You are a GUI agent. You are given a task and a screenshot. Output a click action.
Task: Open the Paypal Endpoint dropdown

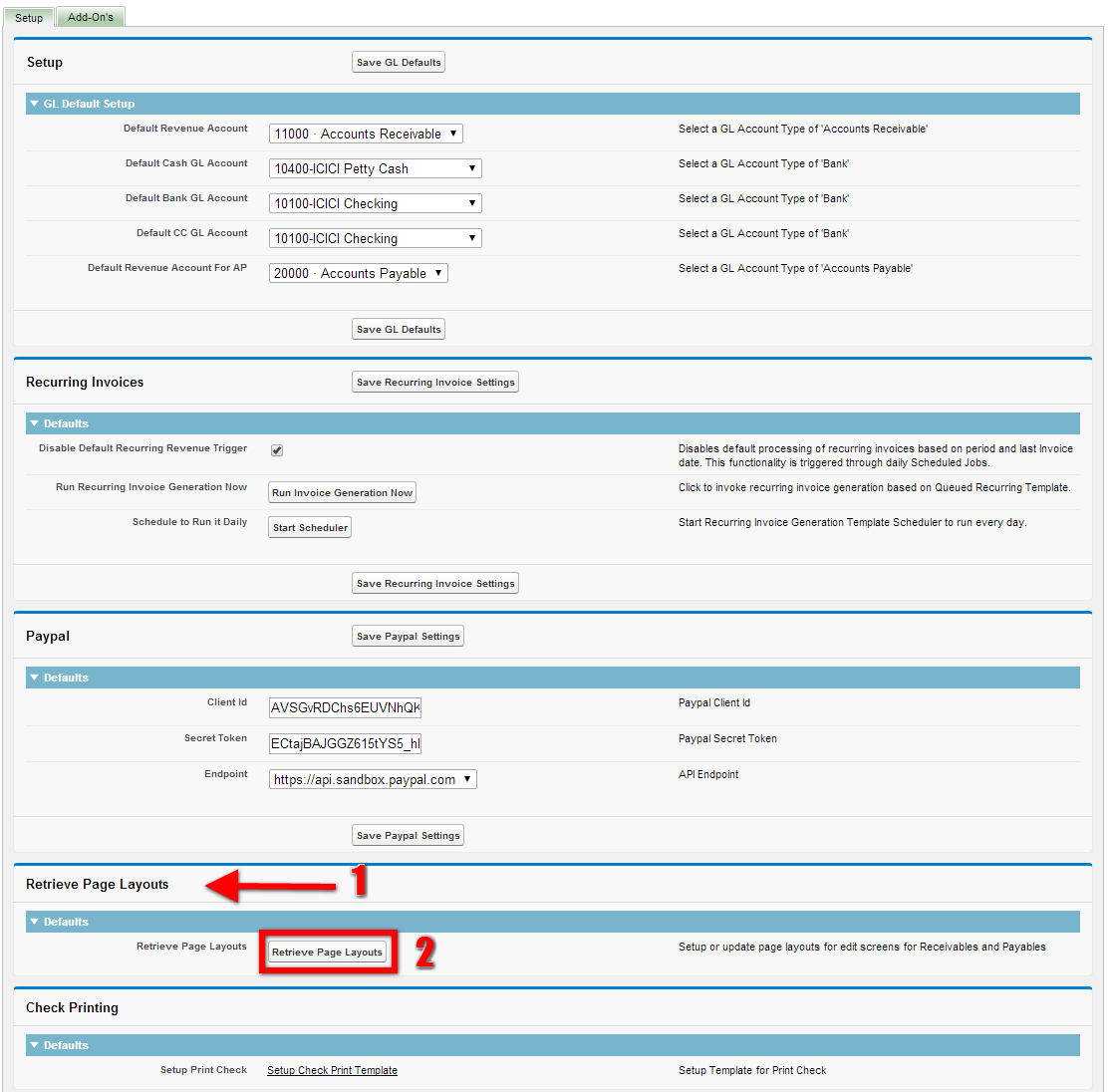[373, 779]
